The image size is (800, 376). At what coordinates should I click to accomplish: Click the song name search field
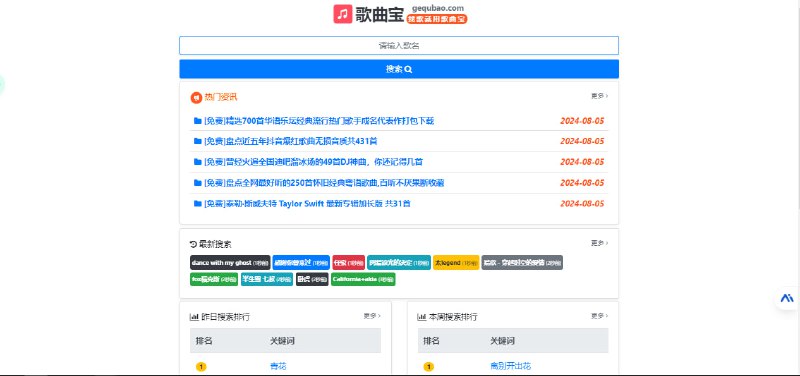[x=399, y=45]
